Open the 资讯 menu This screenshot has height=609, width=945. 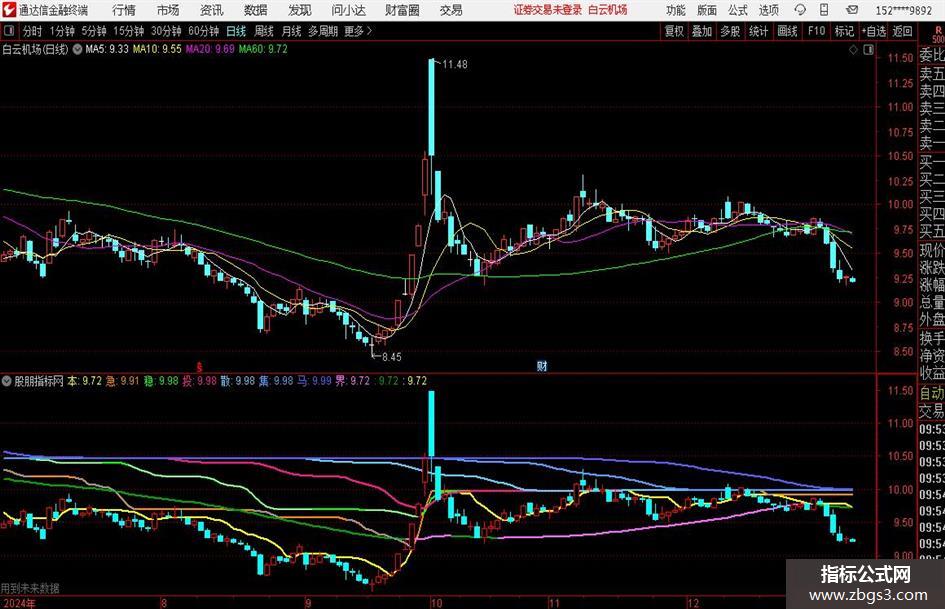click(x=212, y=10)
